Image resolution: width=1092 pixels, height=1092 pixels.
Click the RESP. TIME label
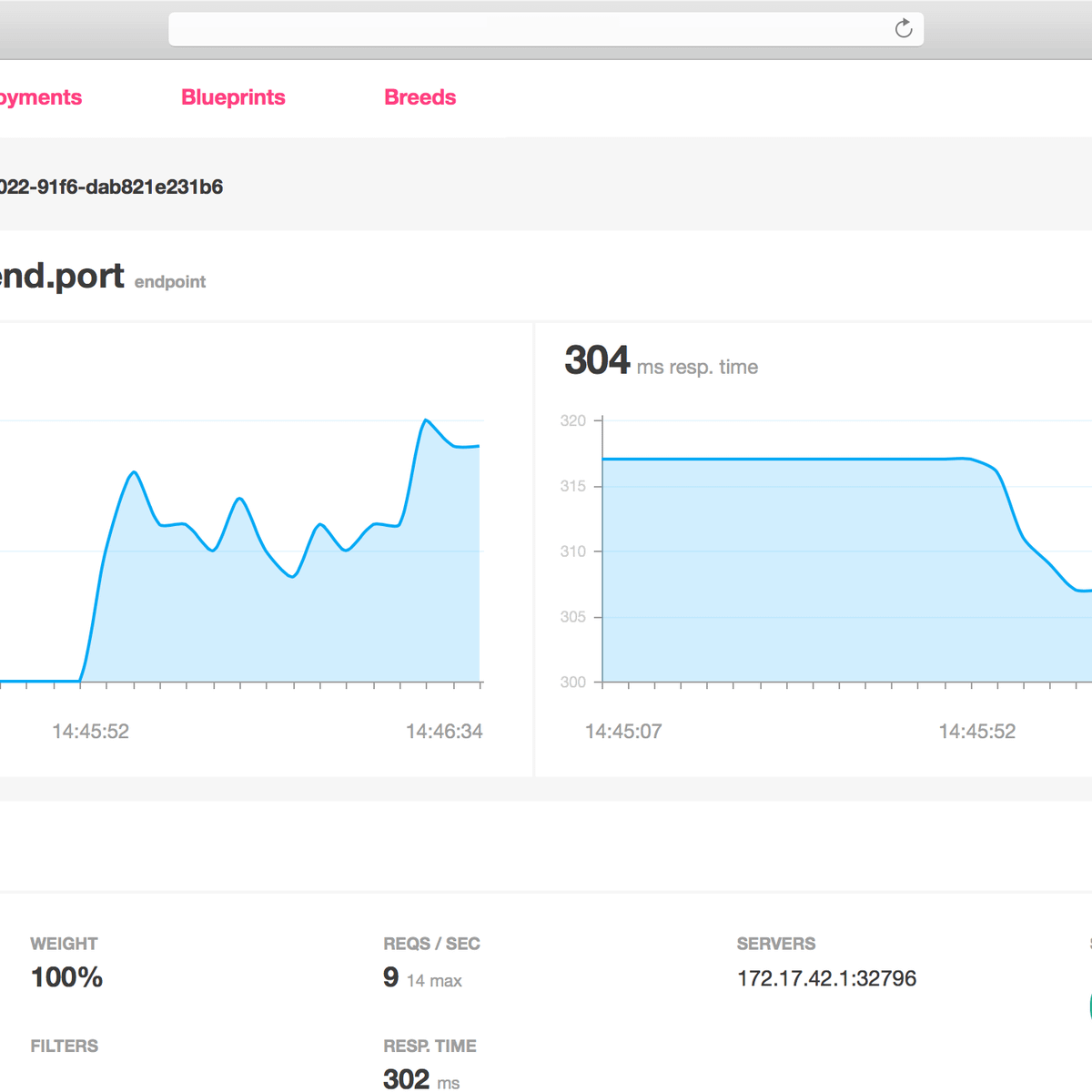pos(430,1046)
